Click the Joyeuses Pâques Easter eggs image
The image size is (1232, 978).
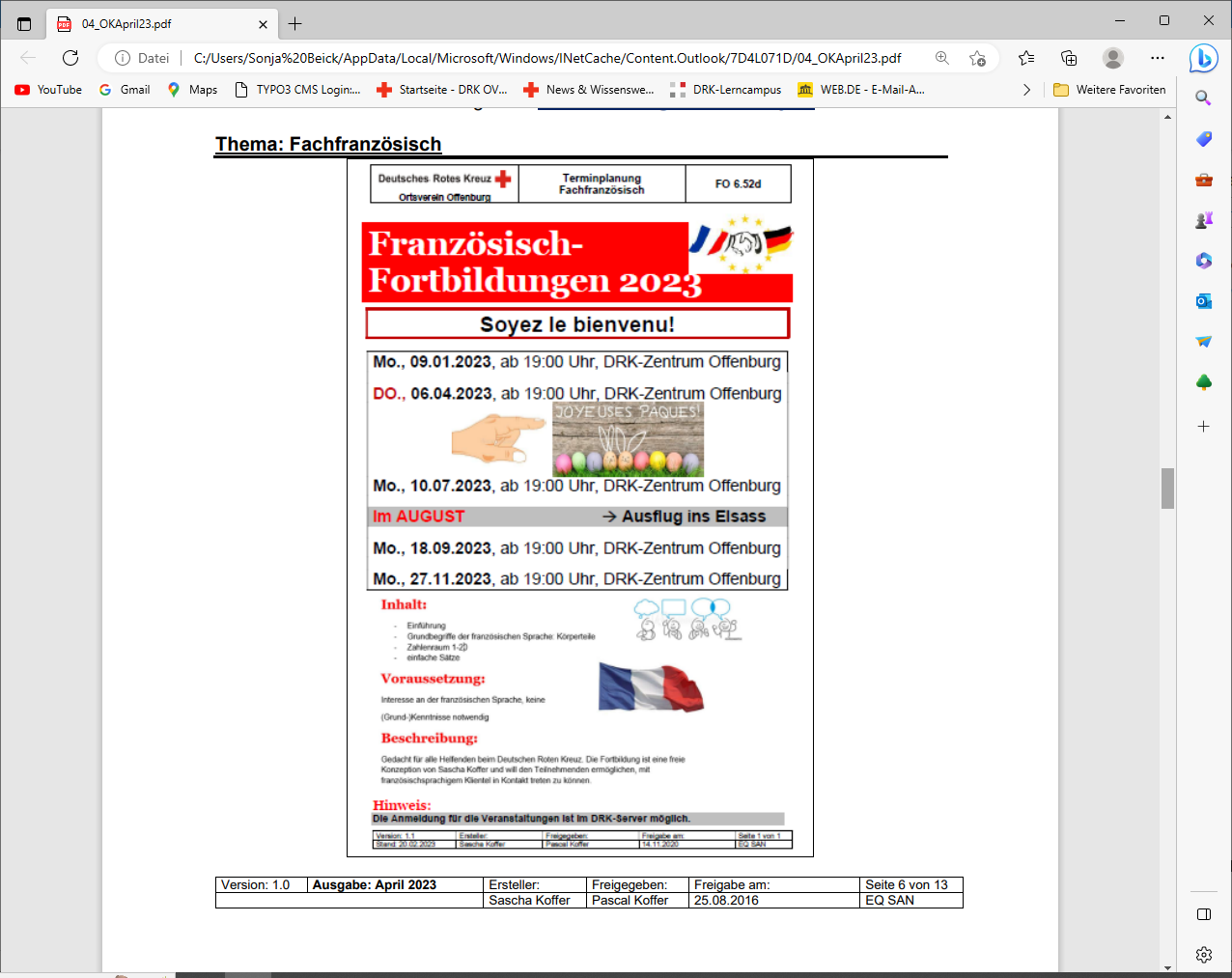pos(628,439)
